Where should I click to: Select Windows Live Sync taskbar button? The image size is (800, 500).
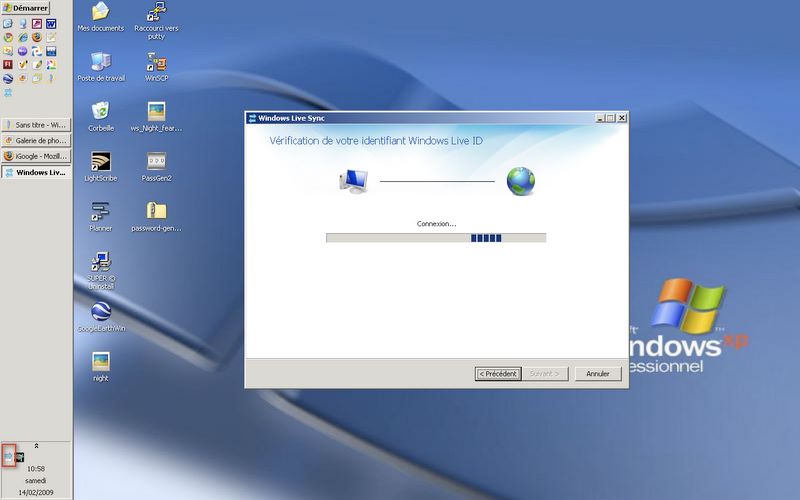(36, 172)
